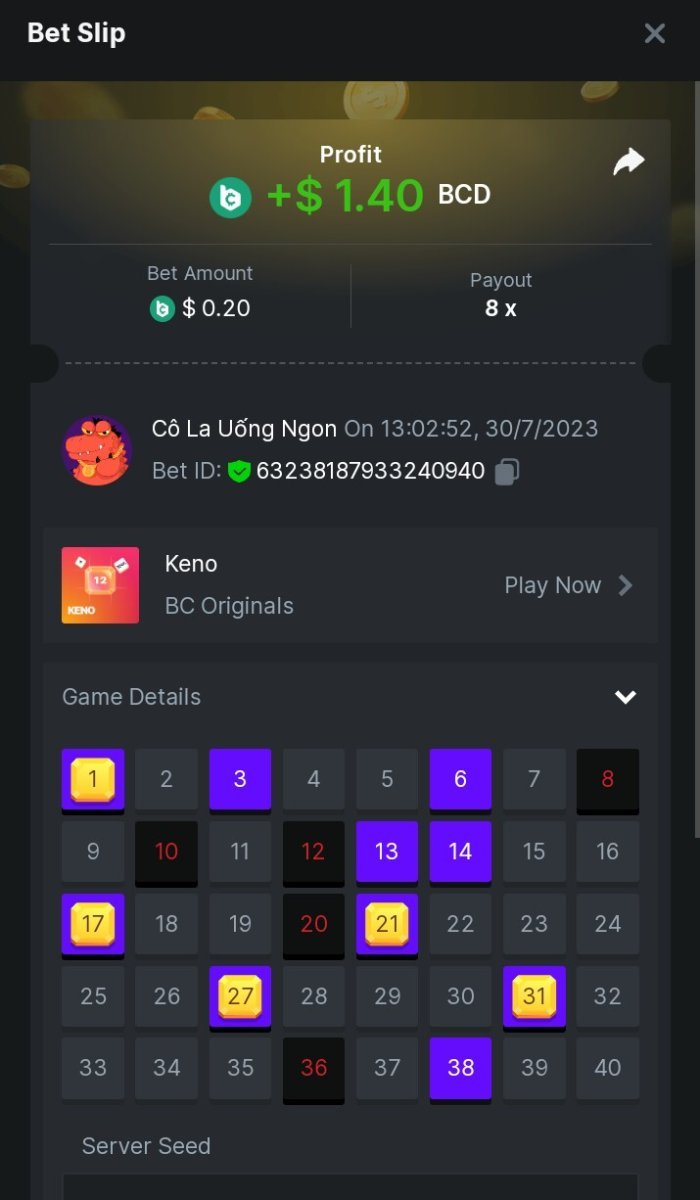Select purple tile number 14
The height and width of the screenshot is (1200, 700).
click(x=460, y=852)
